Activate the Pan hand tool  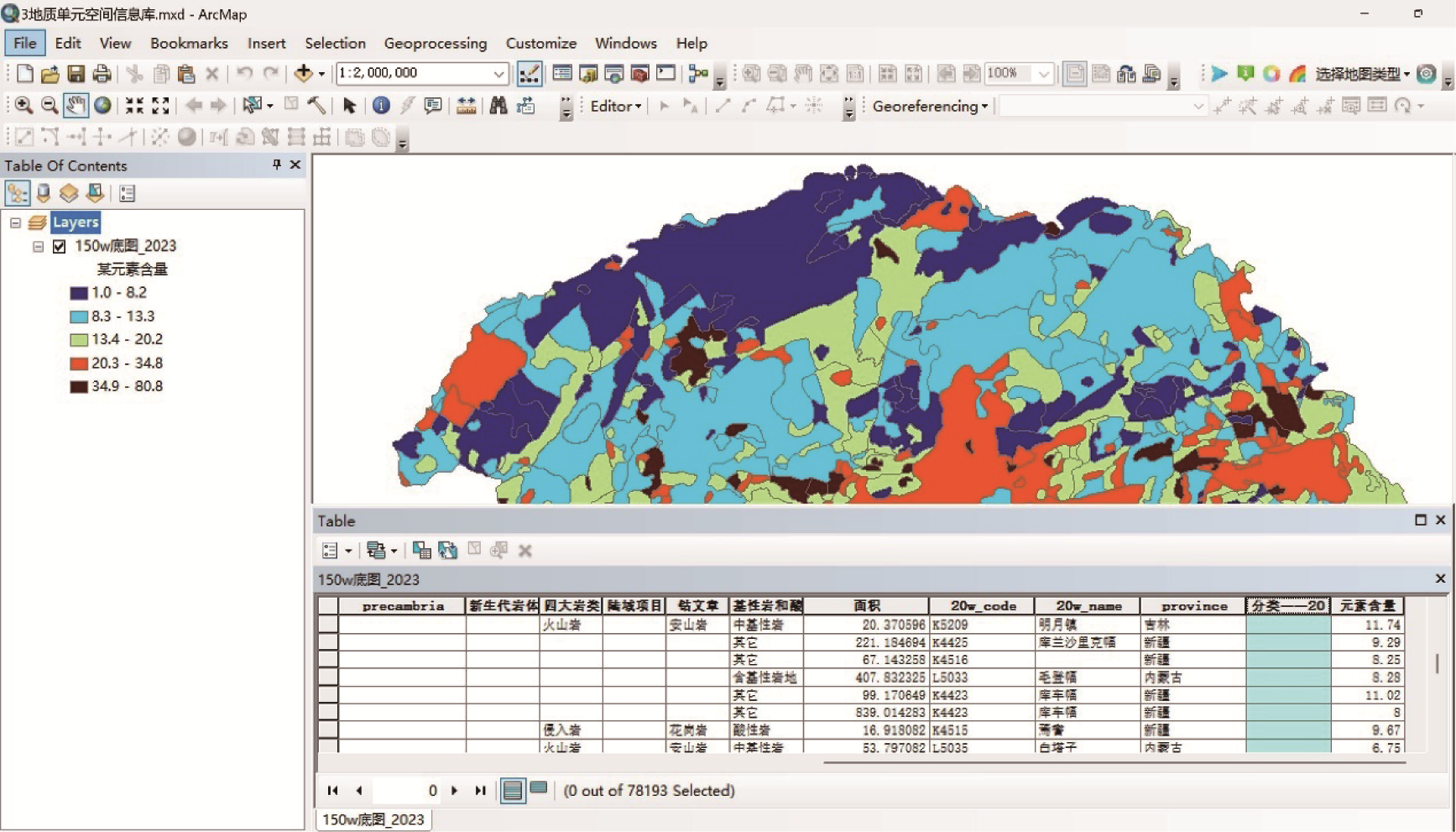(76, 105)
